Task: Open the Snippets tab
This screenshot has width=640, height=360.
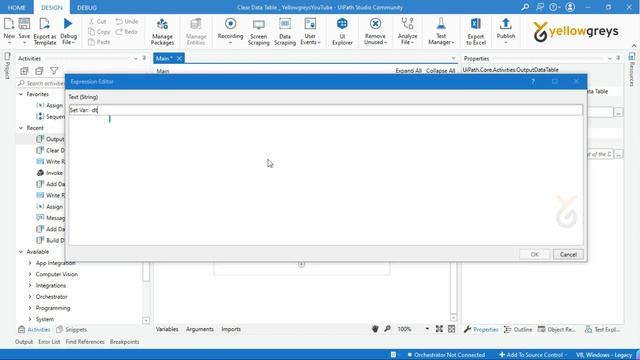Action: (72, 329)
